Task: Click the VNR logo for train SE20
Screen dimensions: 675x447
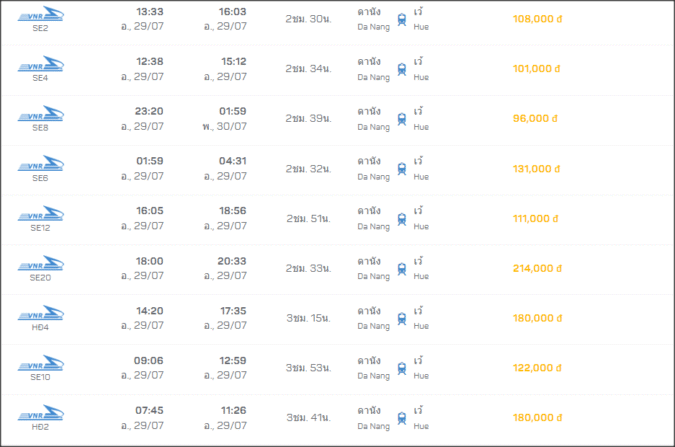Action: click(39, 263)
